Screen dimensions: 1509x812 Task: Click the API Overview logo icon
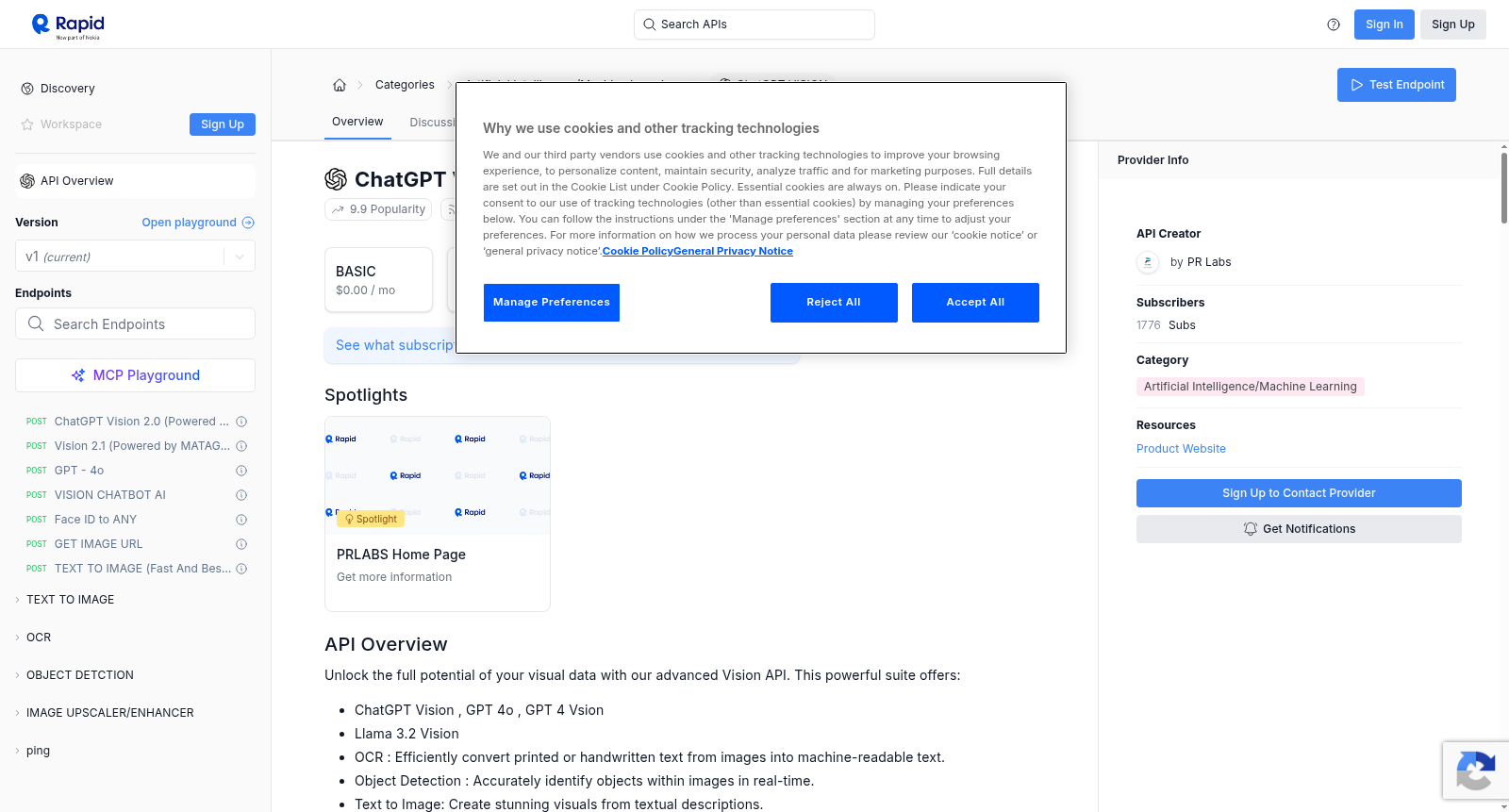click(27, 181)
